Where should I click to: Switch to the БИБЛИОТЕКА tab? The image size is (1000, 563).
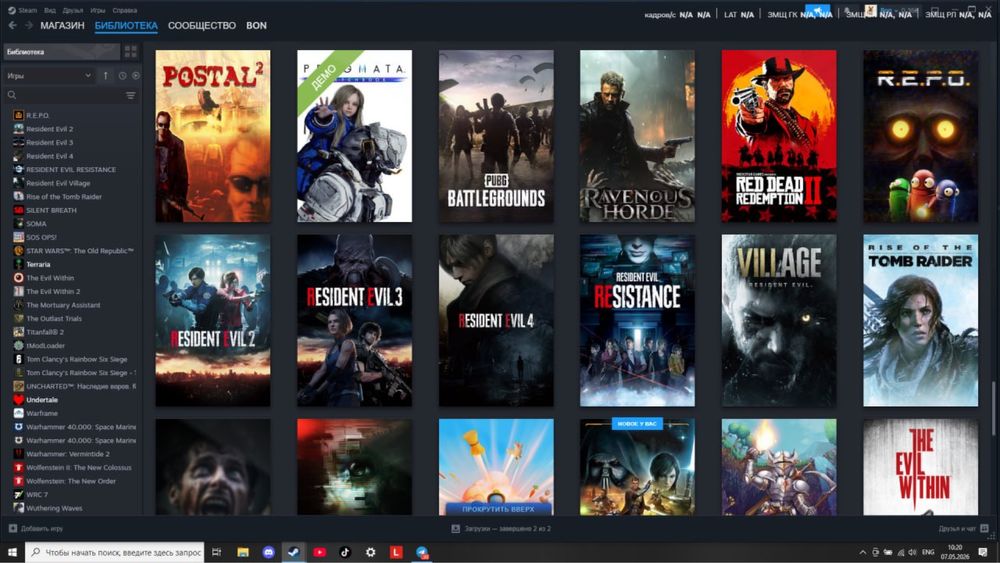pos(126,26)
